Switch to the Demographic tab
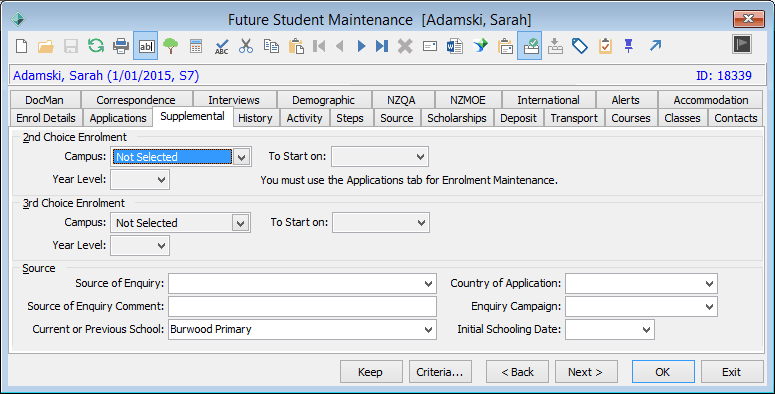Image resolution: width=775 pixels, height=394 pixels. click(x=323, y=100)
